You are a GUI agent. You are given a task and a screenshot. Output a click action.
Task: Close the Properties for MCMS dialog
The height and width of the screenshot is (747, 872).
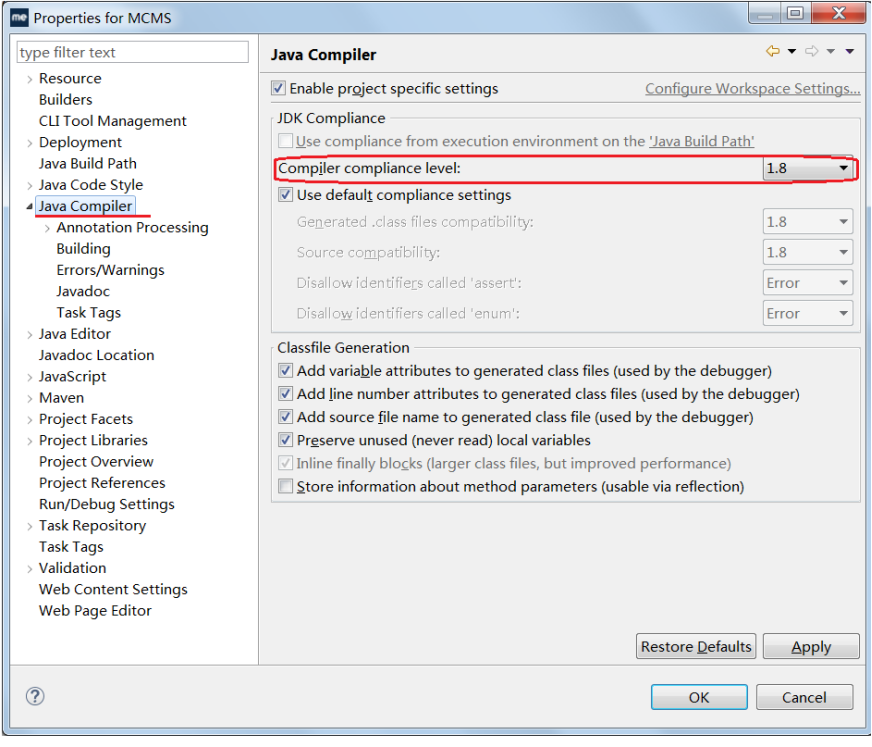838,13
